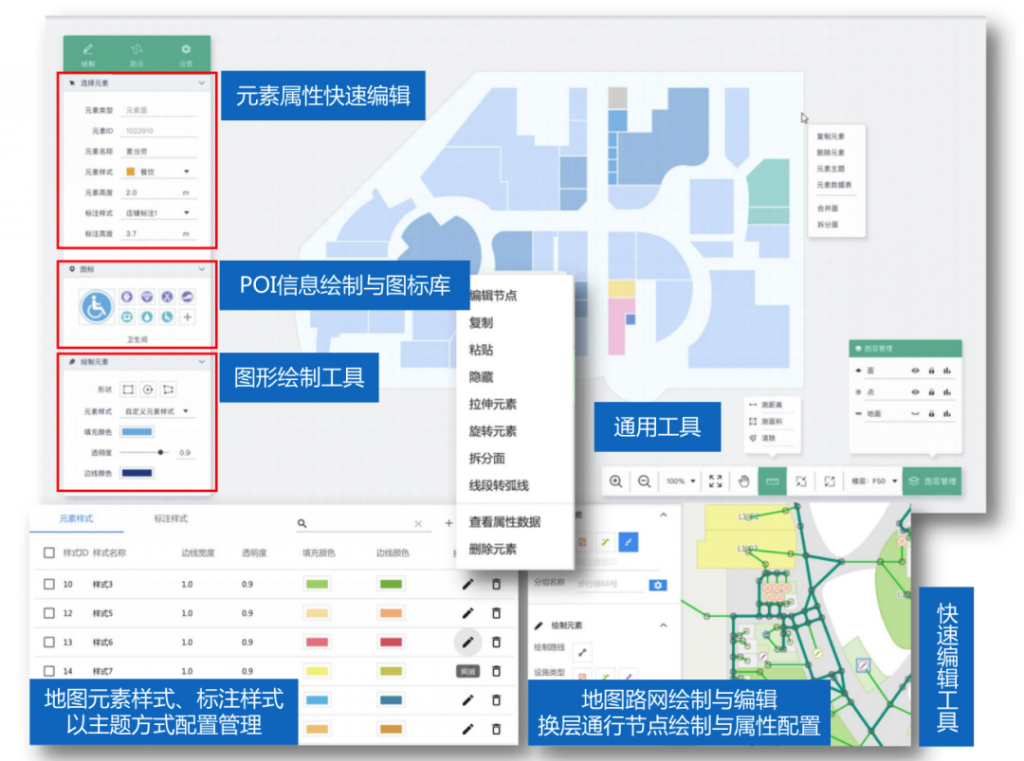Open the 100% zoom level dropdown
The image size is (1024, 761).
[681, 481]
